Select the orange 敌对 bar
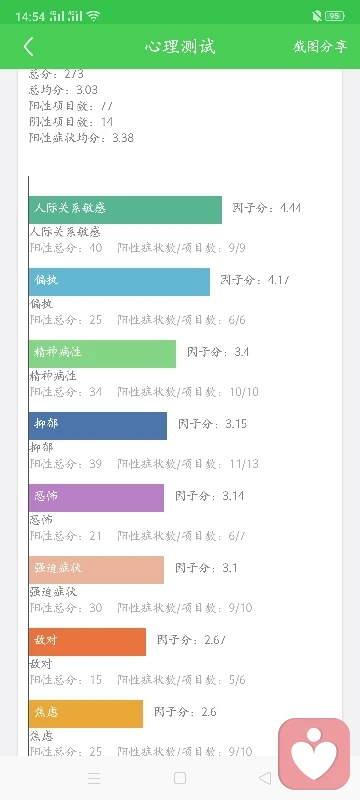The height and width of the screenshot is (800, 360). point(87,641)
